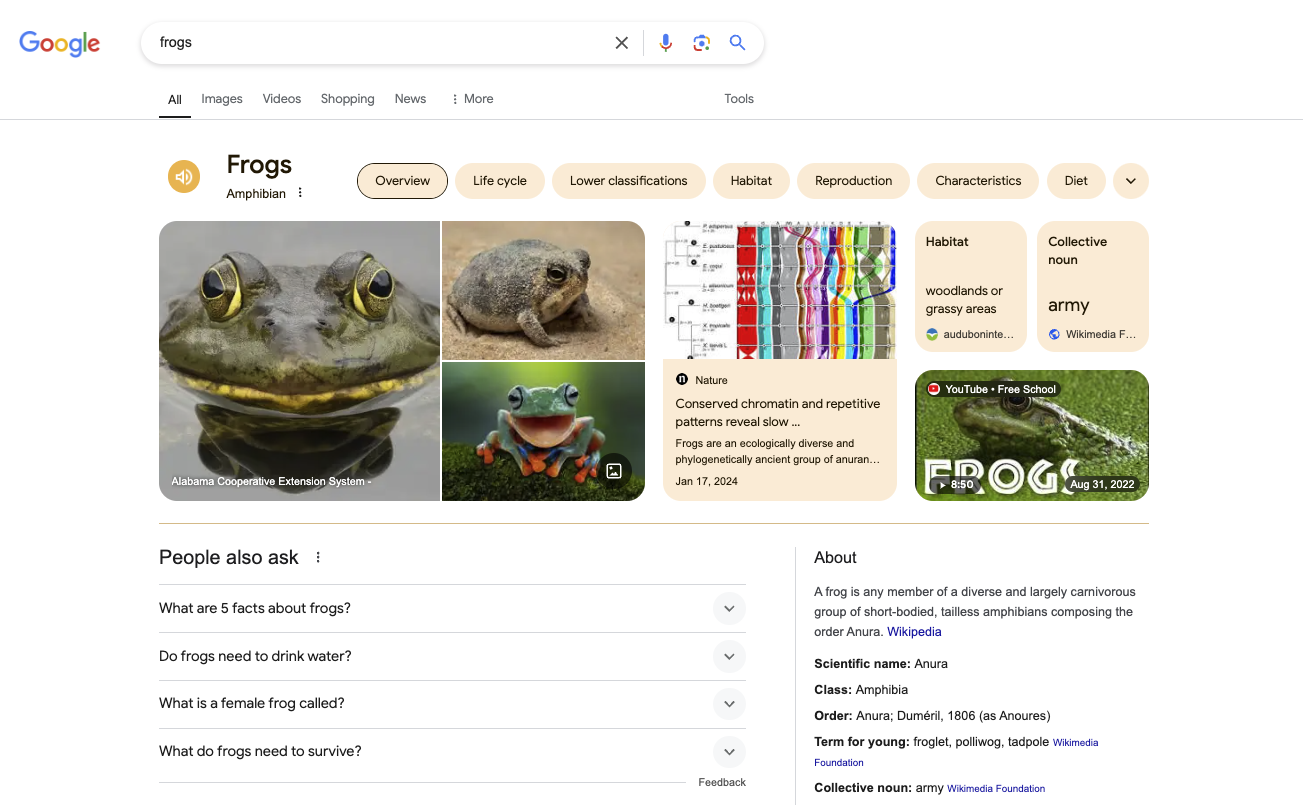Screen dimensions: 1303x805
Task: Open the three-dot menu beside Amphibian
Action: (302, 194)
